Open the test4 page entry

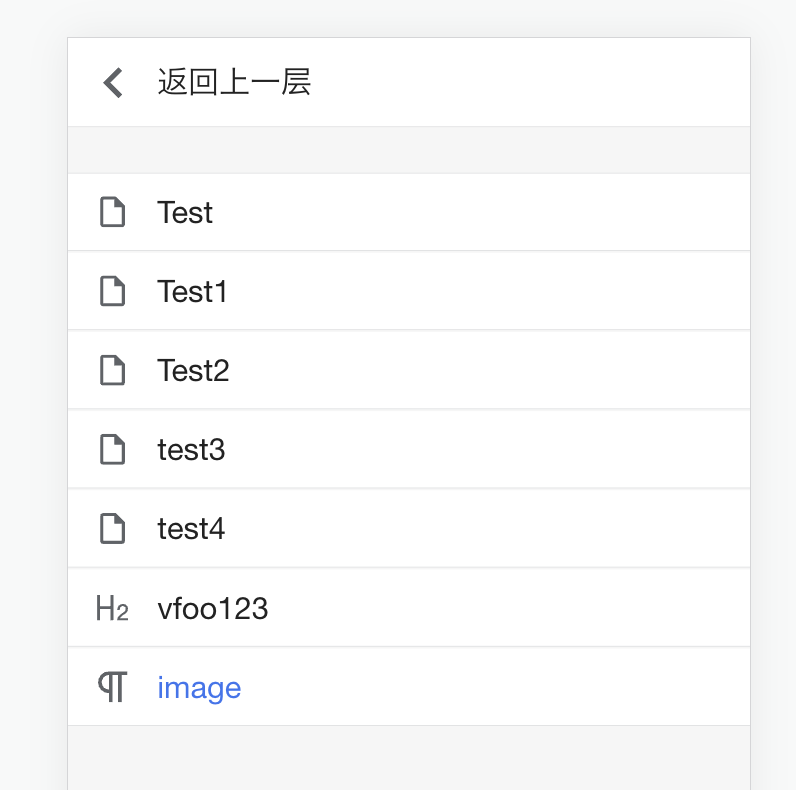click(191, 529)
